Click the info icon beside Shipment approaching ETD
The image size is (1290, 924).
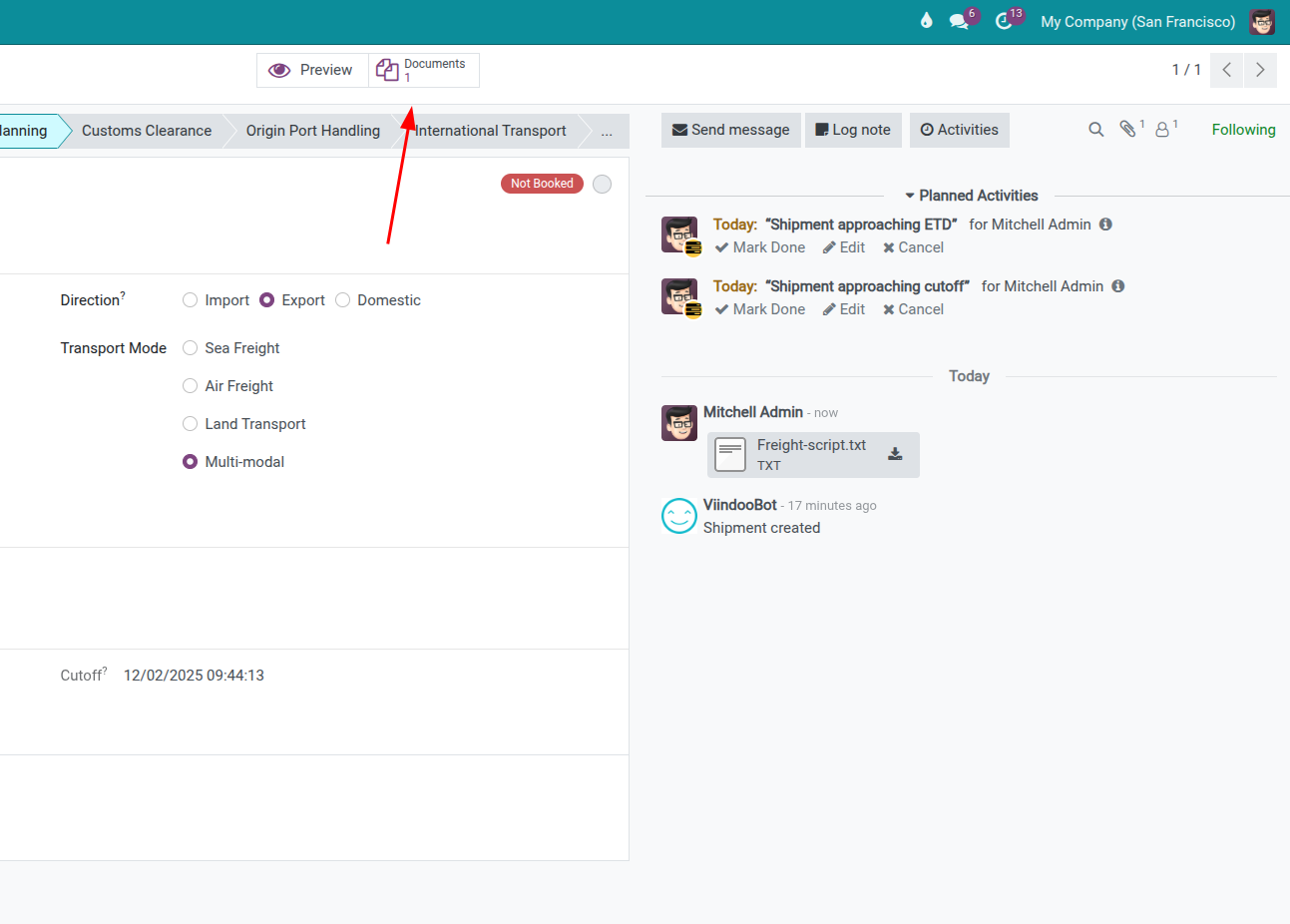pyautogui.click(x=1105, y=225)
